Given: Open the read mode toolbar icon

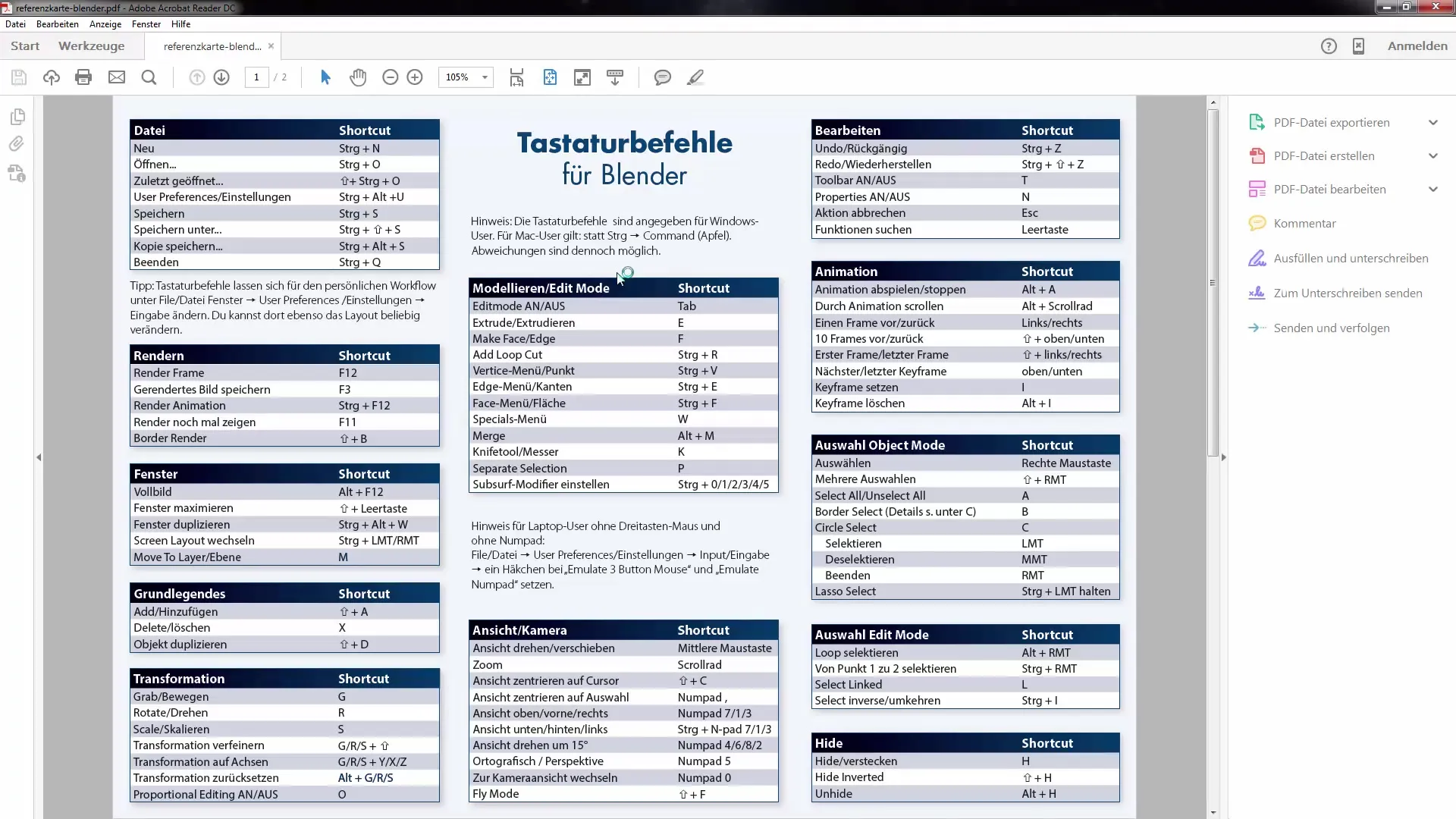Looking at the screenshot, I should click(x=615, y=77).
